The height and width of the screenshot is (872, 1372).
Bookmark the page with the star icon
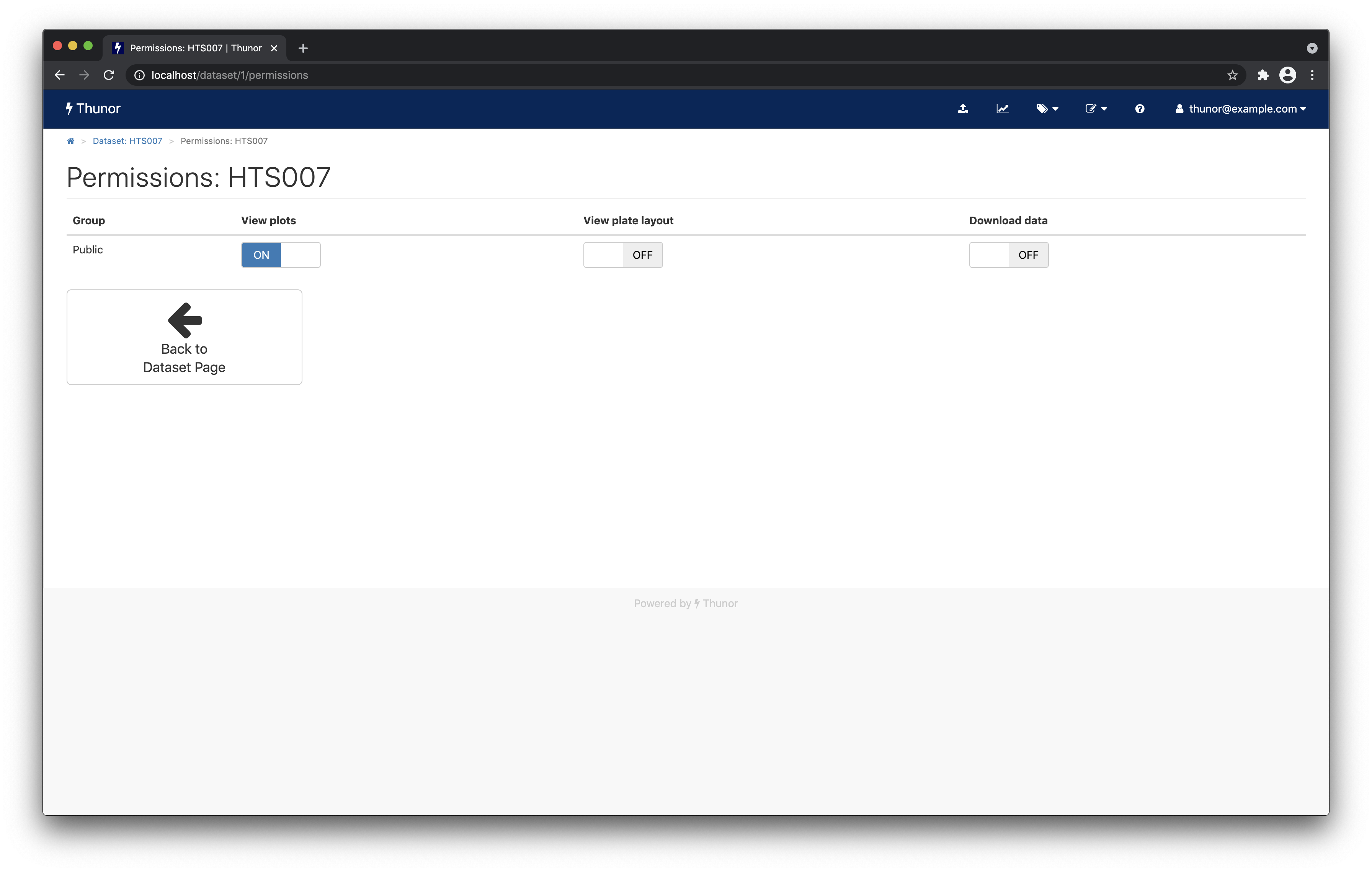(x=1232, y=75)
